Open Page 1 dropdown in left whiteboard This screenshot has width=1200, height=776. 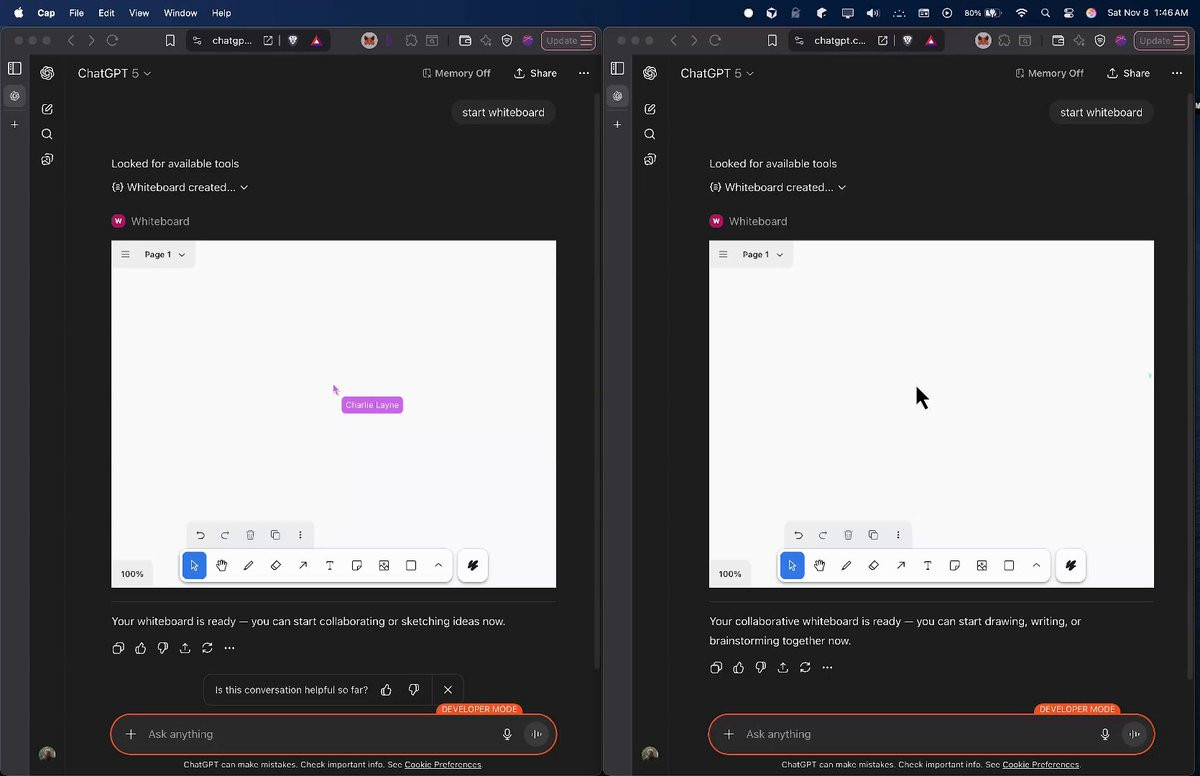[x=164, y=255]
